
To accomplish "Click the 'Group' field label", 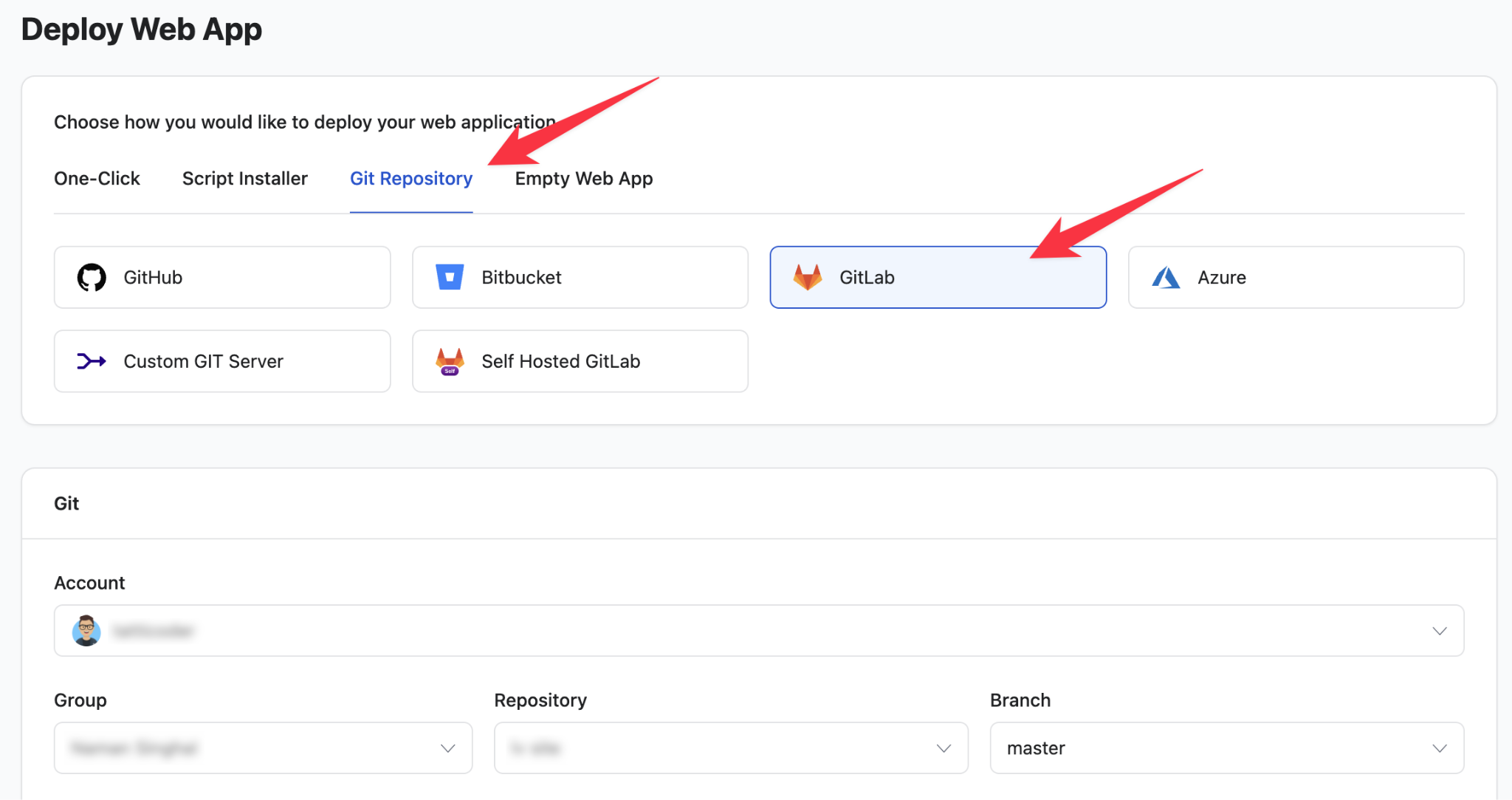I will pos(80,700).
